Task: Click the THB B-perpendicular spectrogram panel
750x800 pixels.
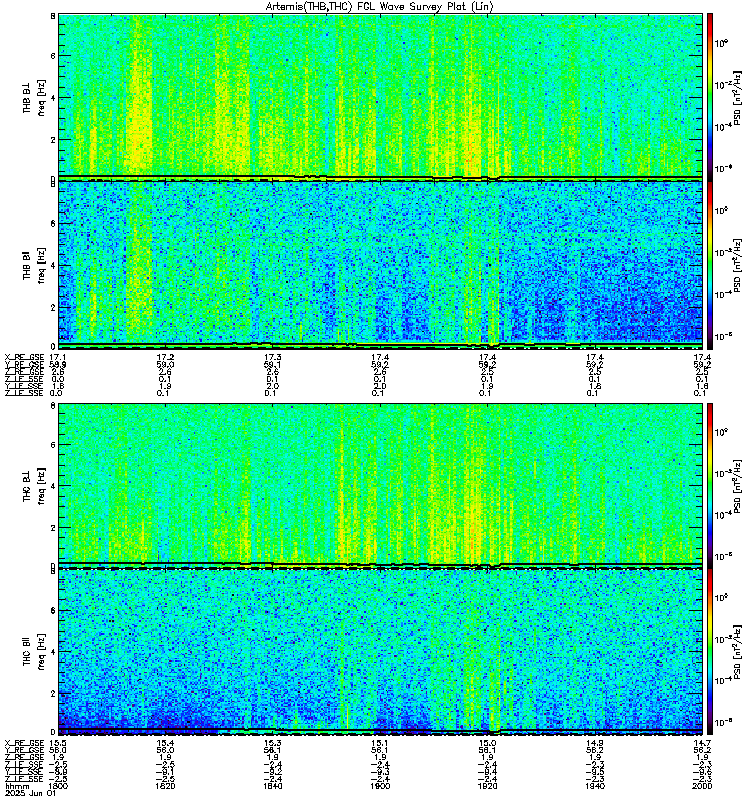Action: tap(380, 96)
